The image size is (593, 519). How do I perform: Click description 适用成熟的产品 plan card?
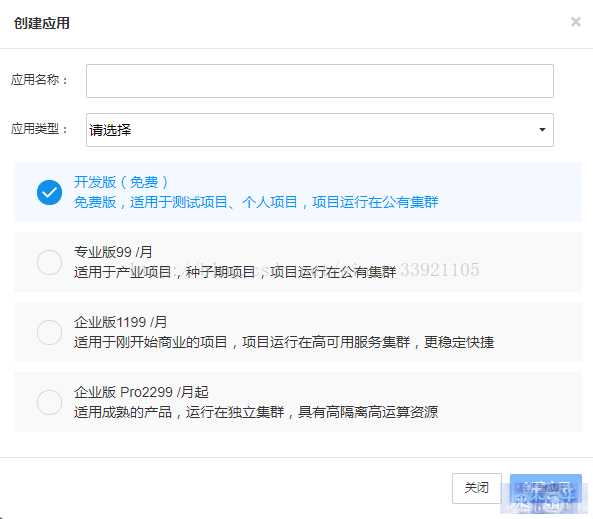pos(256,412)
